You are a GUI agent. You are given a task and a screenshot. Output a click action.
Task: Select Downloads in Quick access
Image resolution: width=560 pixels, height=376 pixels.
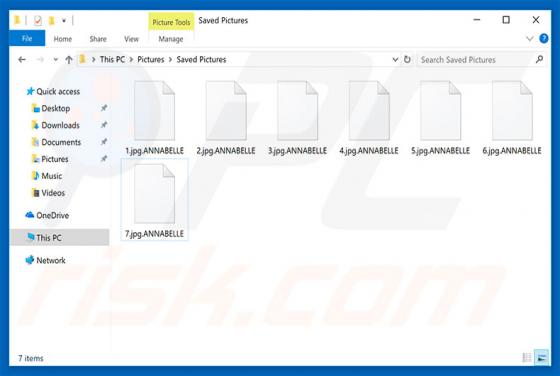[60, 125]
